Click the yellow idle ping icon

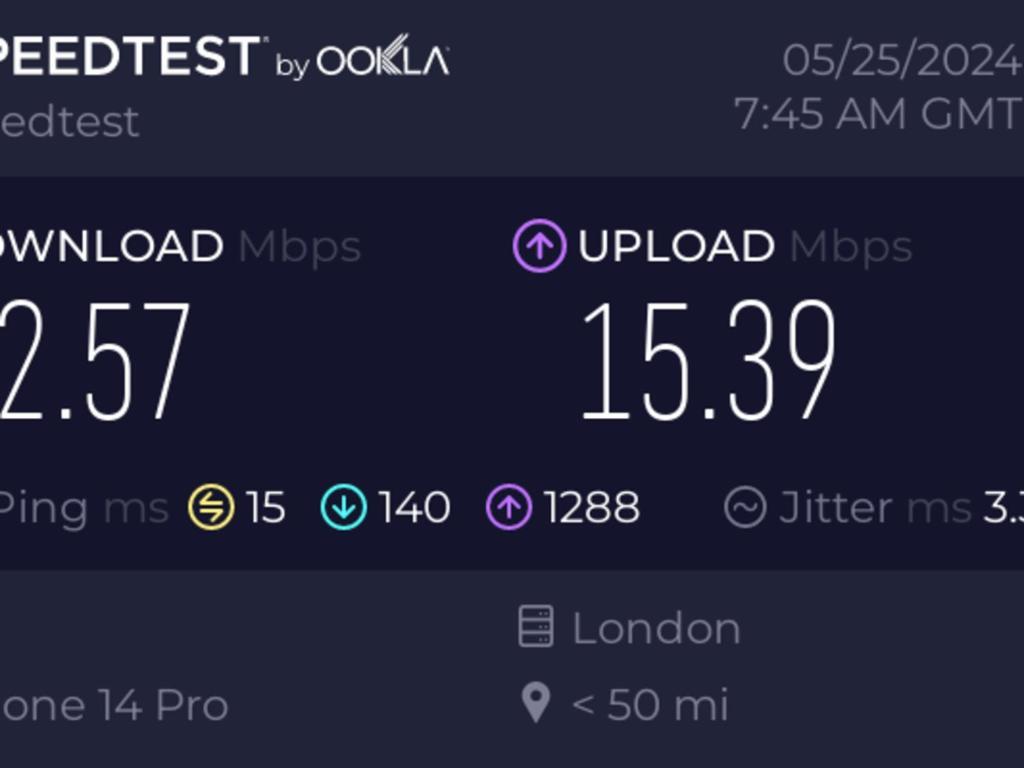pos(211,507)
